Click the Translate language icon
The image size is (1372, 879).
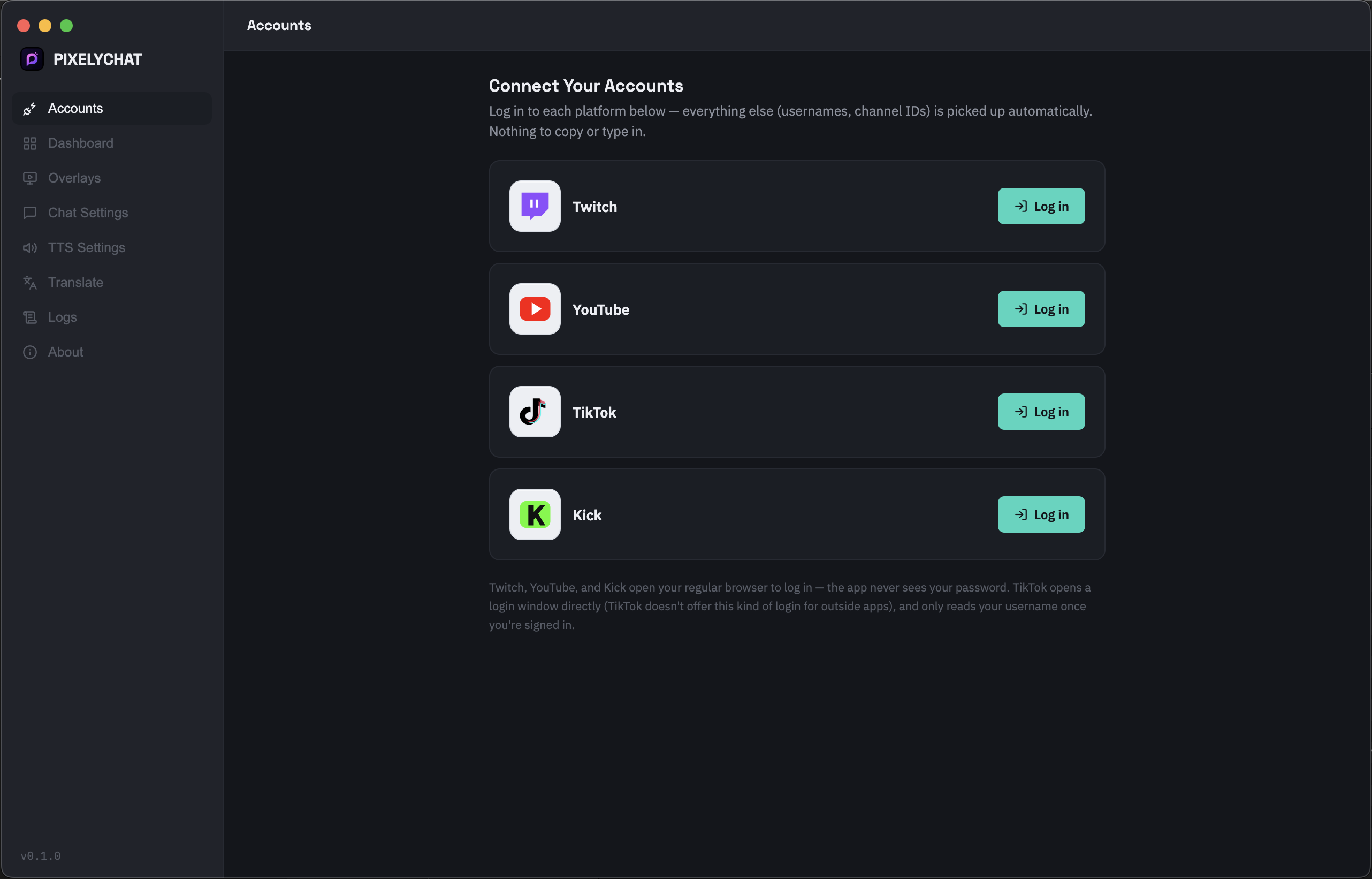29,283
